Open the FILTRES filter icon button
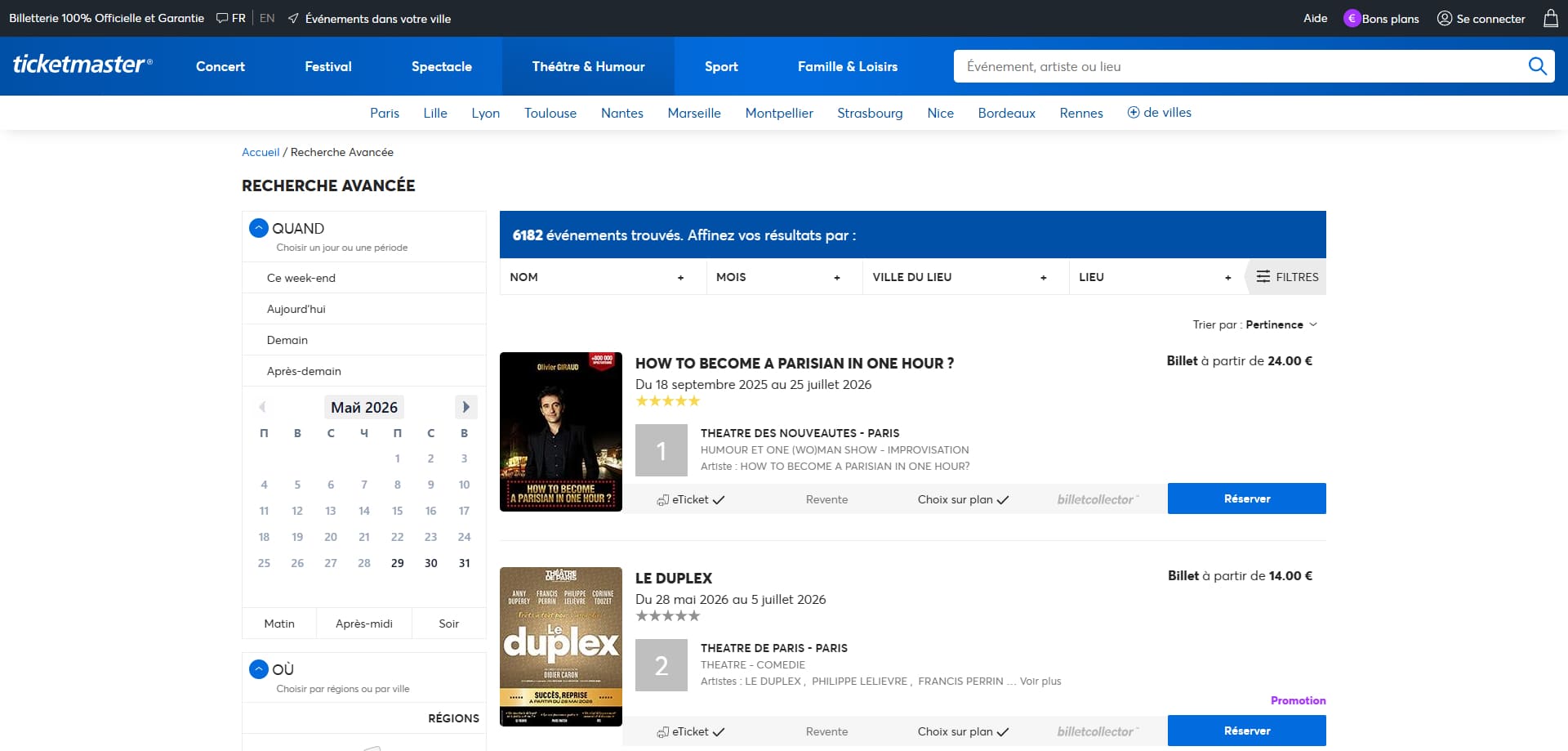 (x=1286, y=277)
